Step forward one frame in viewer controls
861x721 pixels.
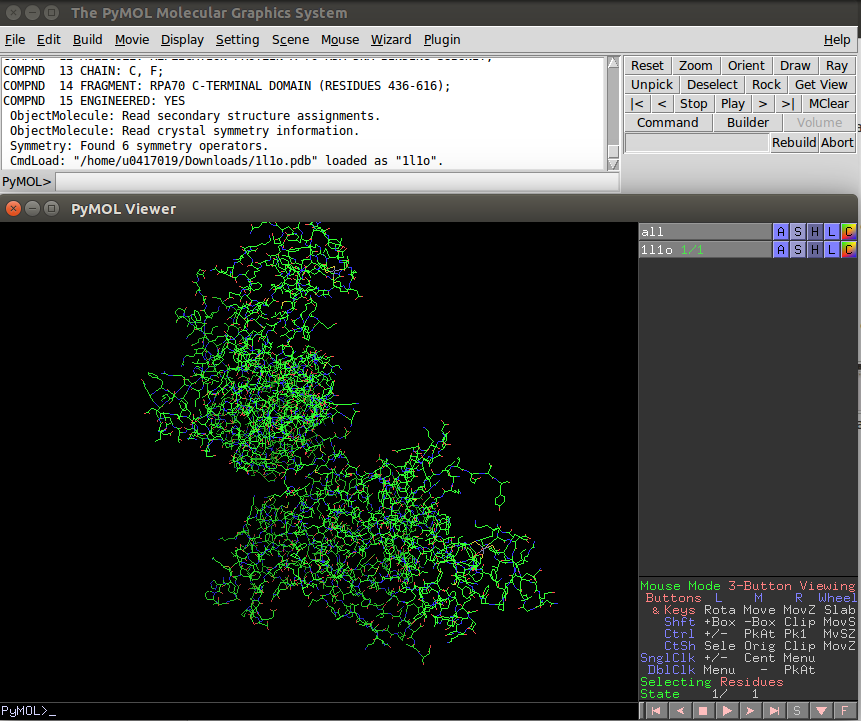click(750, 711)
